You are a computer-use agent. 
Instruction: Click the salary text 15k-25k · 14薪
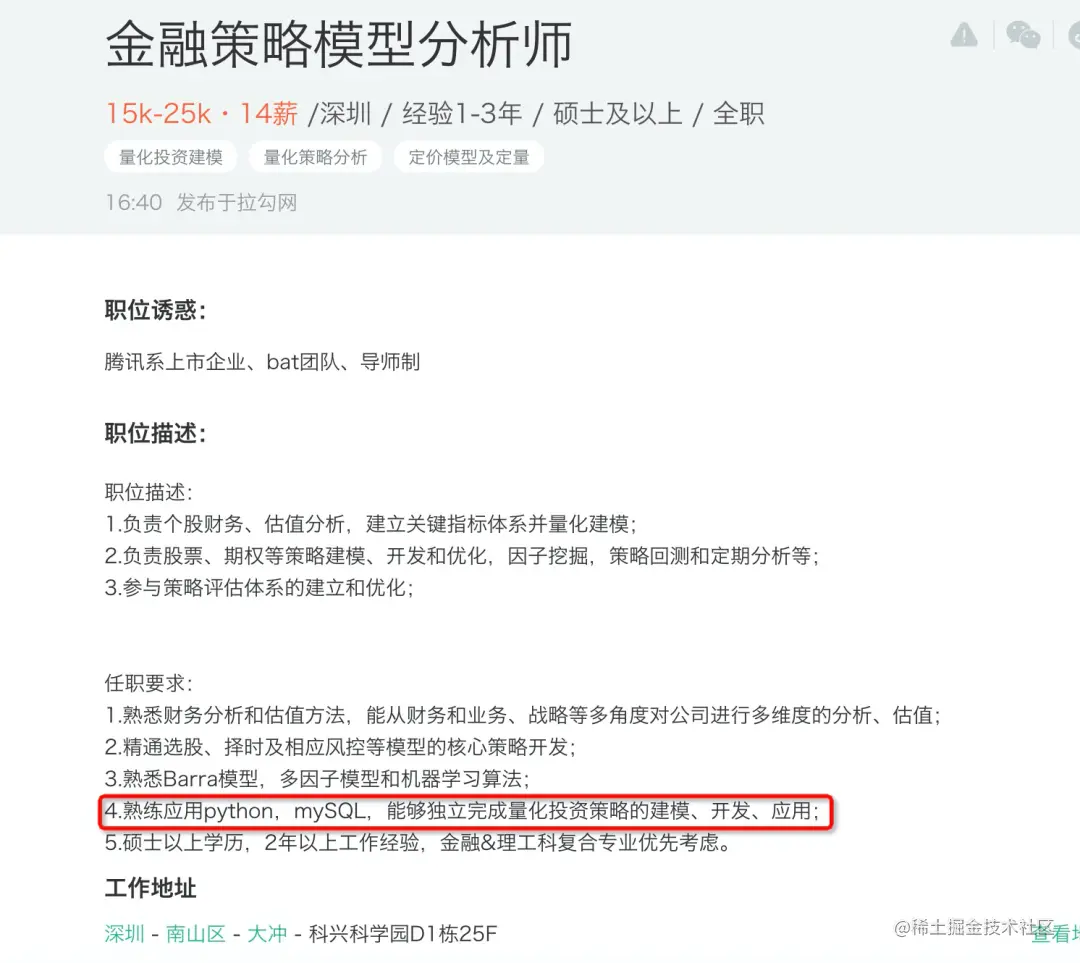point(202,114)
